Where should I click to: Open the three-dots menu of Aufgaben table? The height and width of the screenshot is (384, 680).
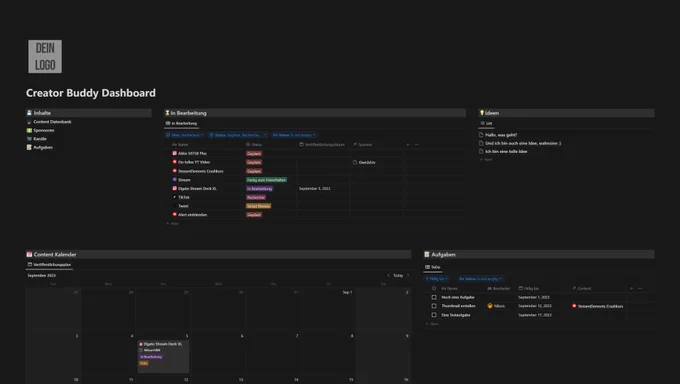click(x=640, y=289)
